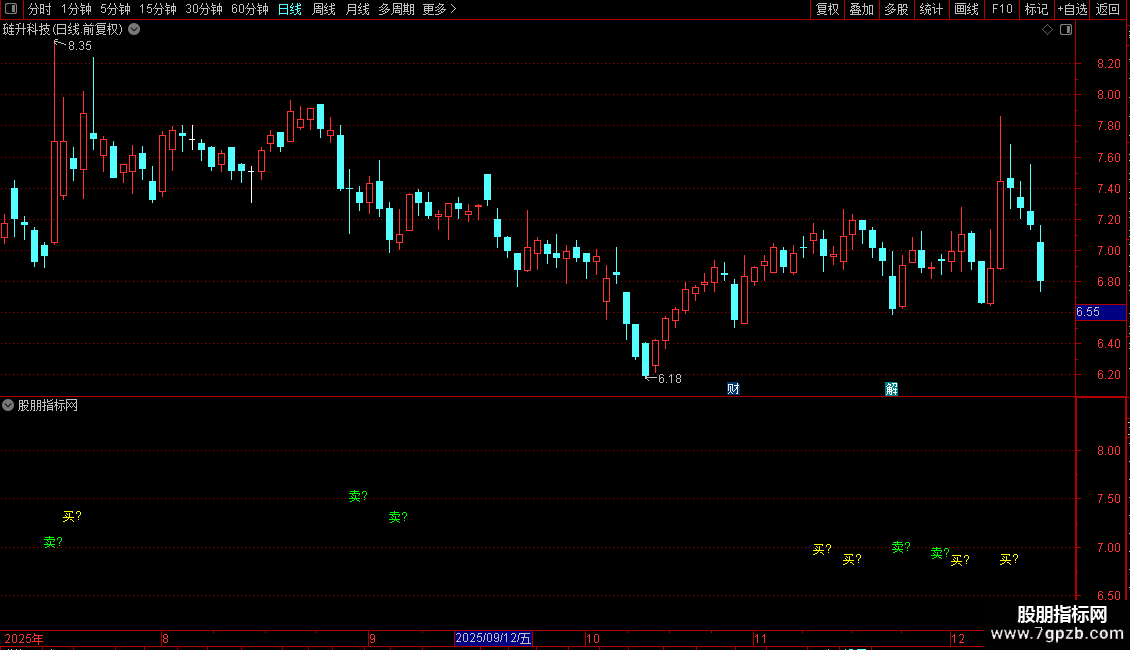Select the 5分钟 timeframe
The width and height of the screenshot is (1130, 650).
(115, 9)
